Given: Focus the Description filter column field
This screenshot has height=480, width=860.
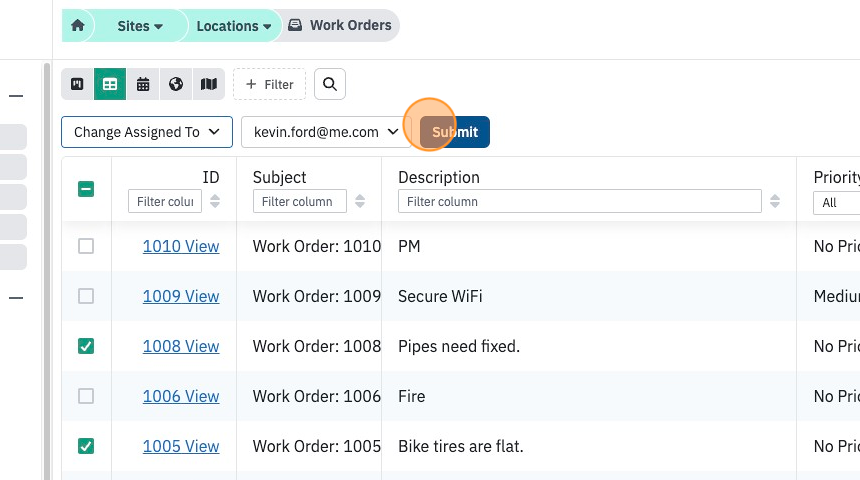Looking at the screenshot, I should point(580,201).
